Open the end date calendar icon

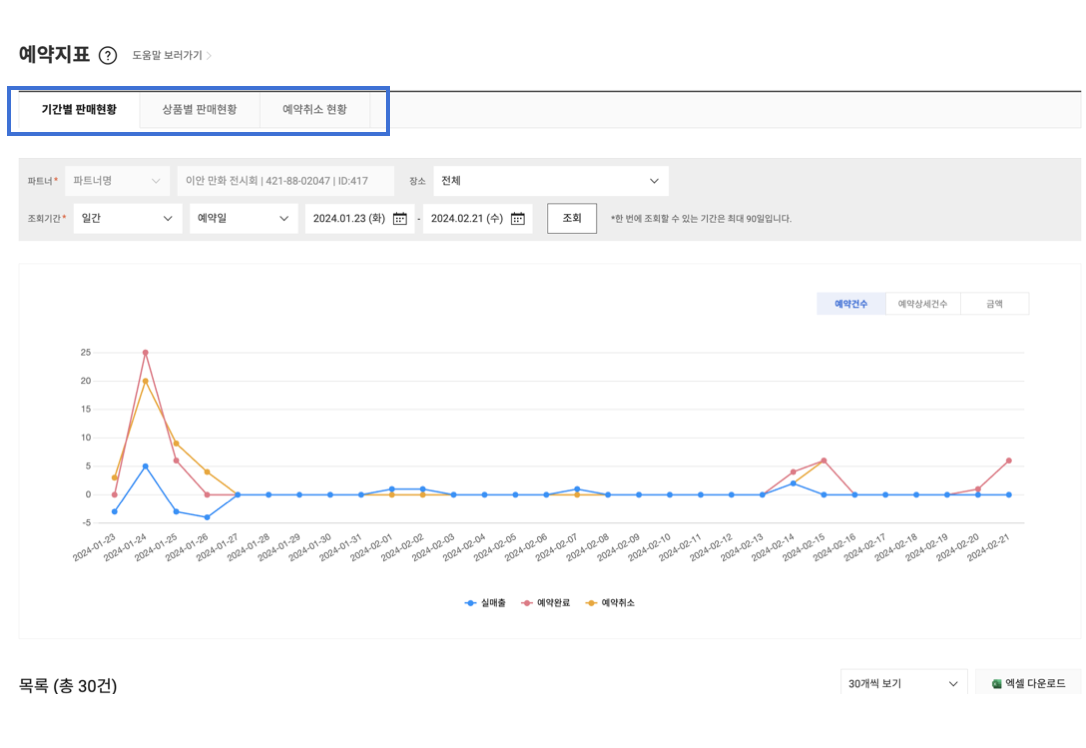point(518,219)
